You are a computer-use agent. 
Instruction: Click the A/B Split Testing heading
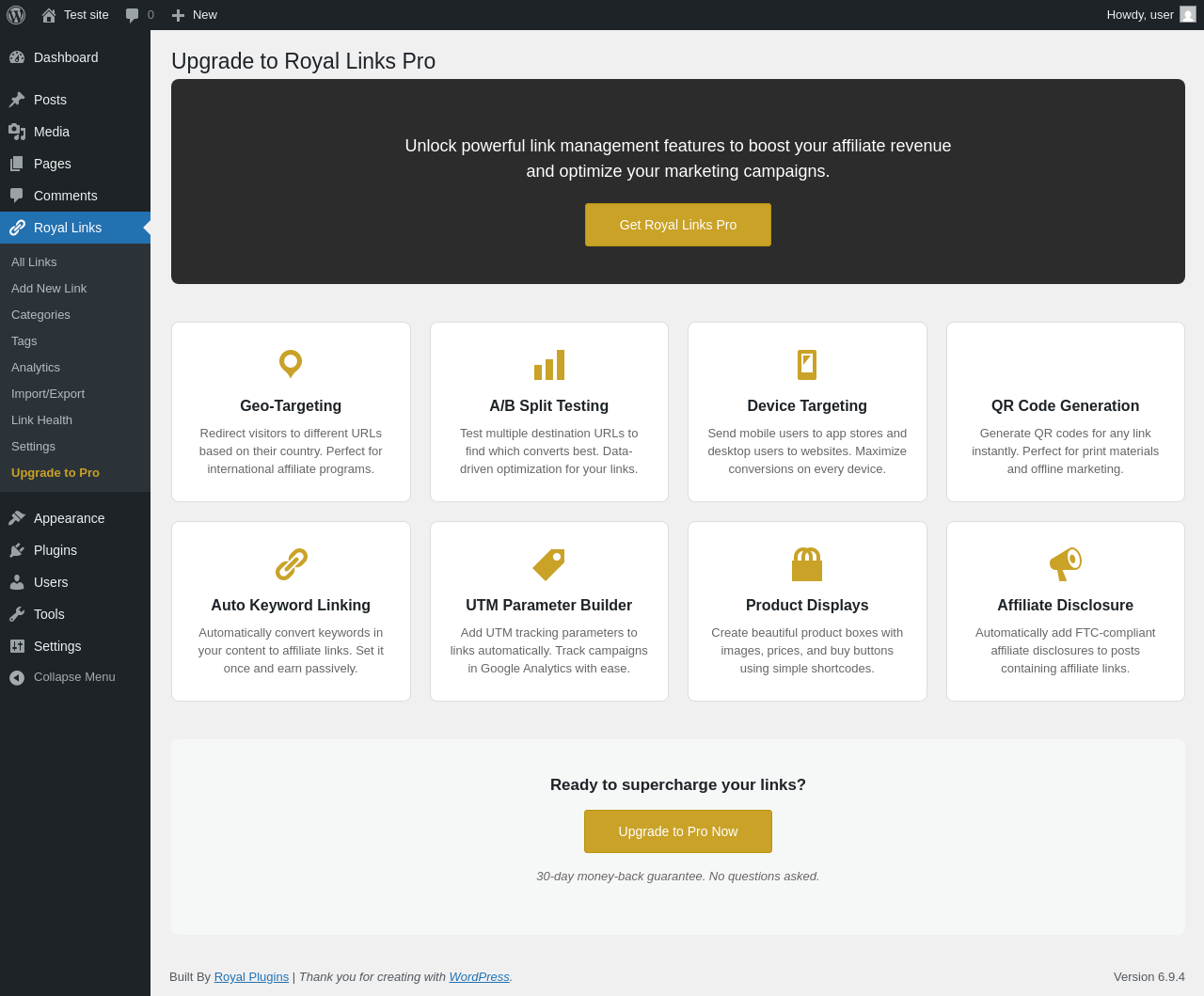[549, 406]
